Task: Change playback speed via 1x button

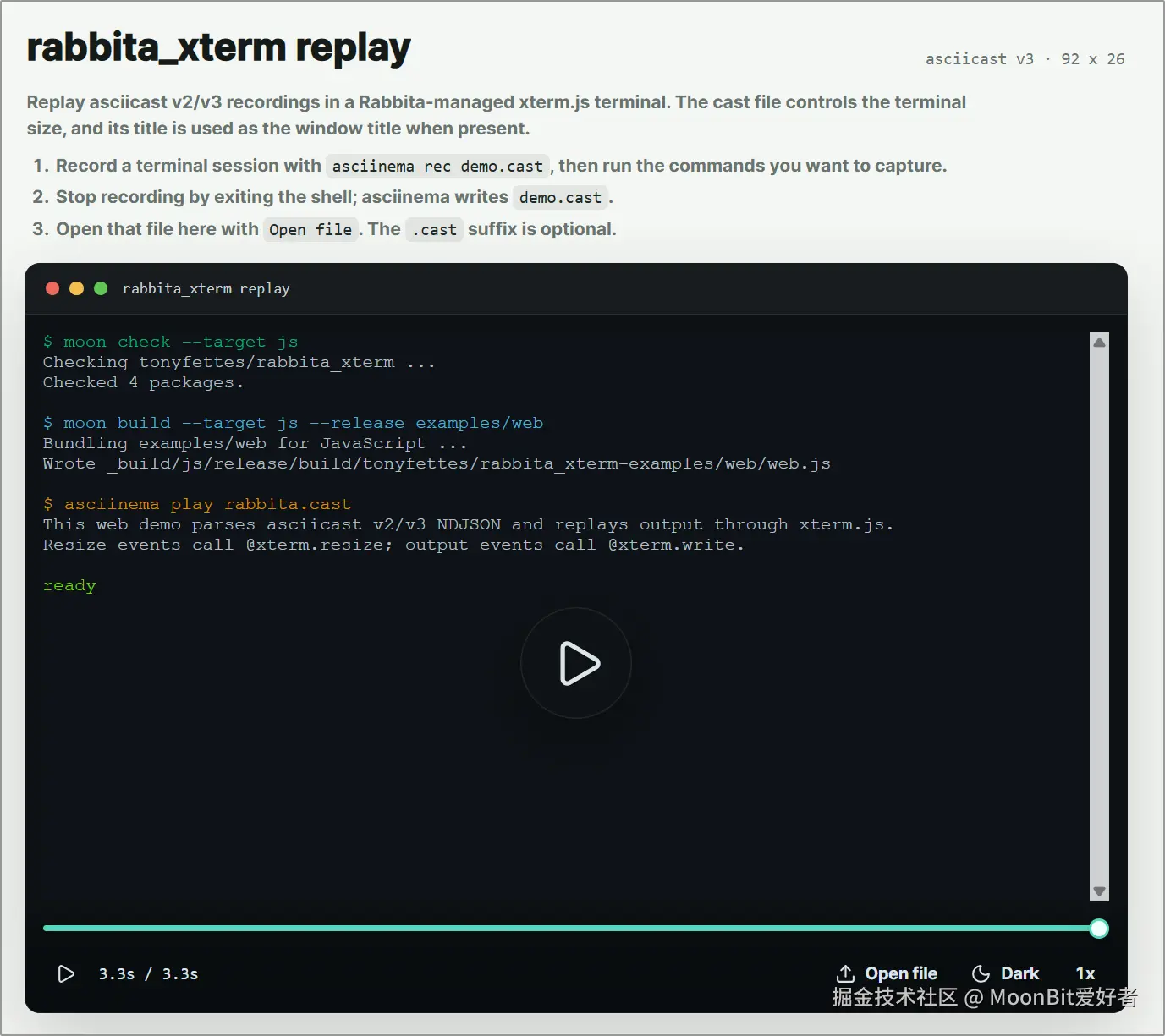Action: tap(1085, 974)
